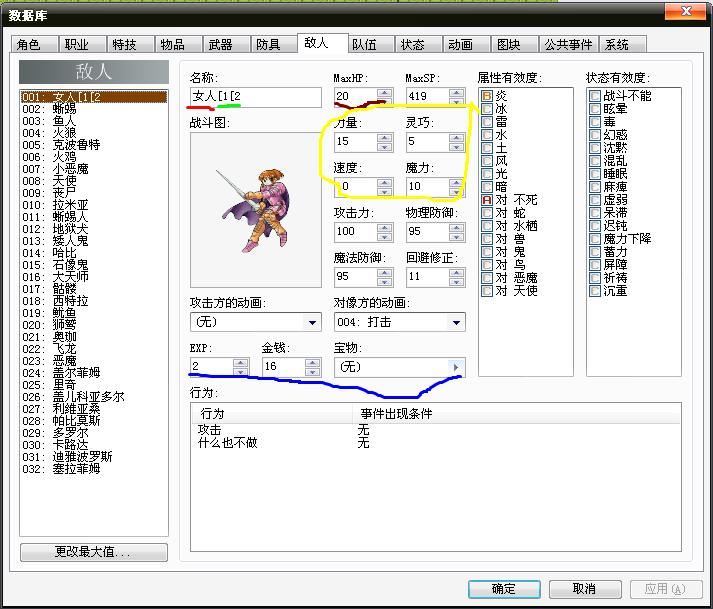This screenshot has height=609, width=713.
Task: Select the 什么也不做 action row
Action: point(436,443)
